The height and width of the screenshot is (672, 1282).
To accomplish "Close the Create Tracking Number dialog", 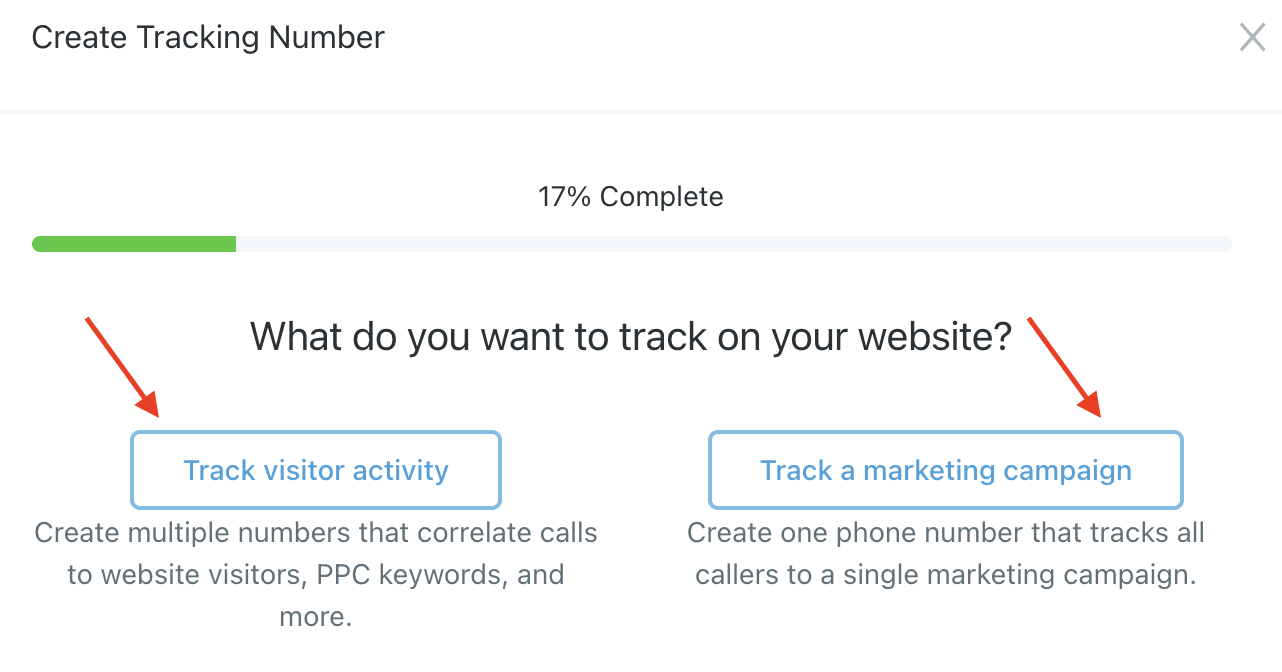I will (x=1252, y=38).
